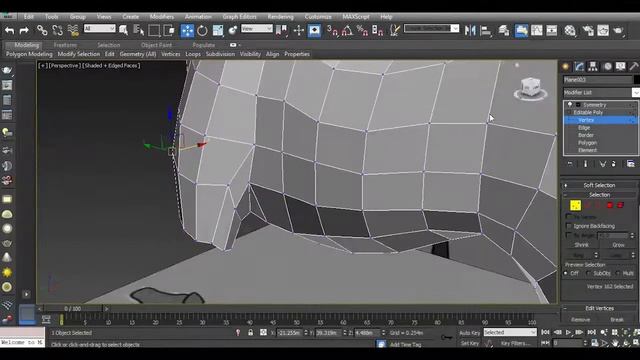Activate the Select and Link tool
Screen dimensions: 640x360
[42, 30]
